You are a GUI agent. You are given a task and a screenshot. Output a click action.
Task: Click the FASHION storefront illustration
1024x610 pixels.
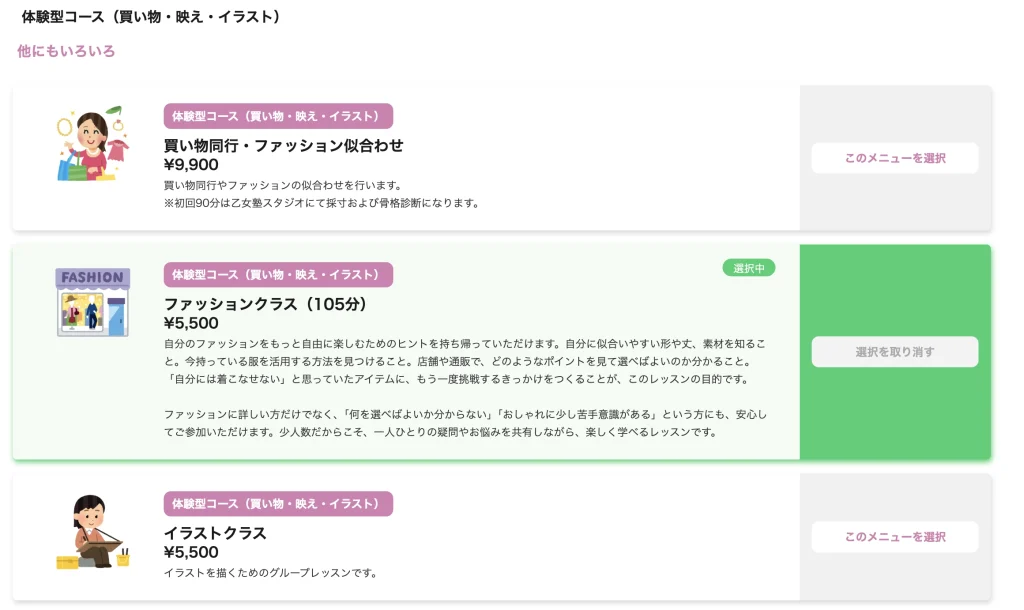[x=93, y=302]
